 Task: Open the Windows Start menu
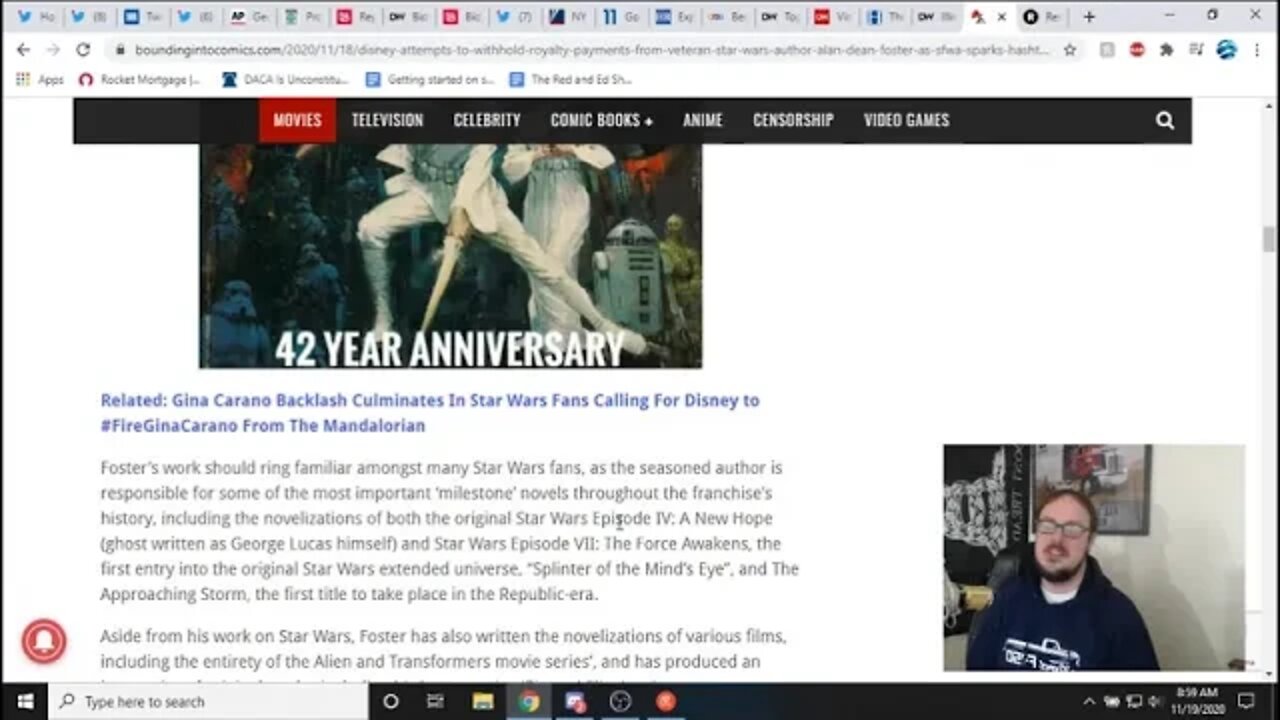24,701
